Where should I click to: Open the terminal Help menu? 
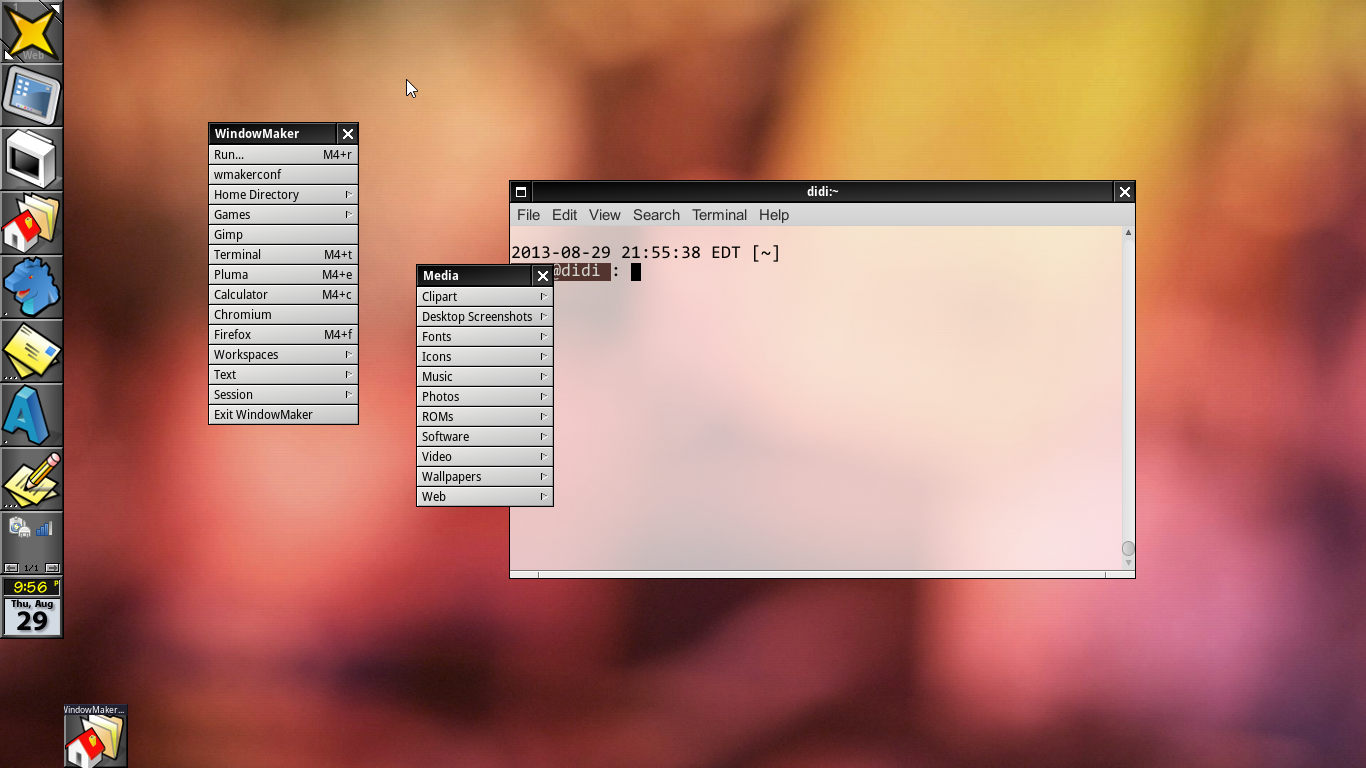coord(774,215)
